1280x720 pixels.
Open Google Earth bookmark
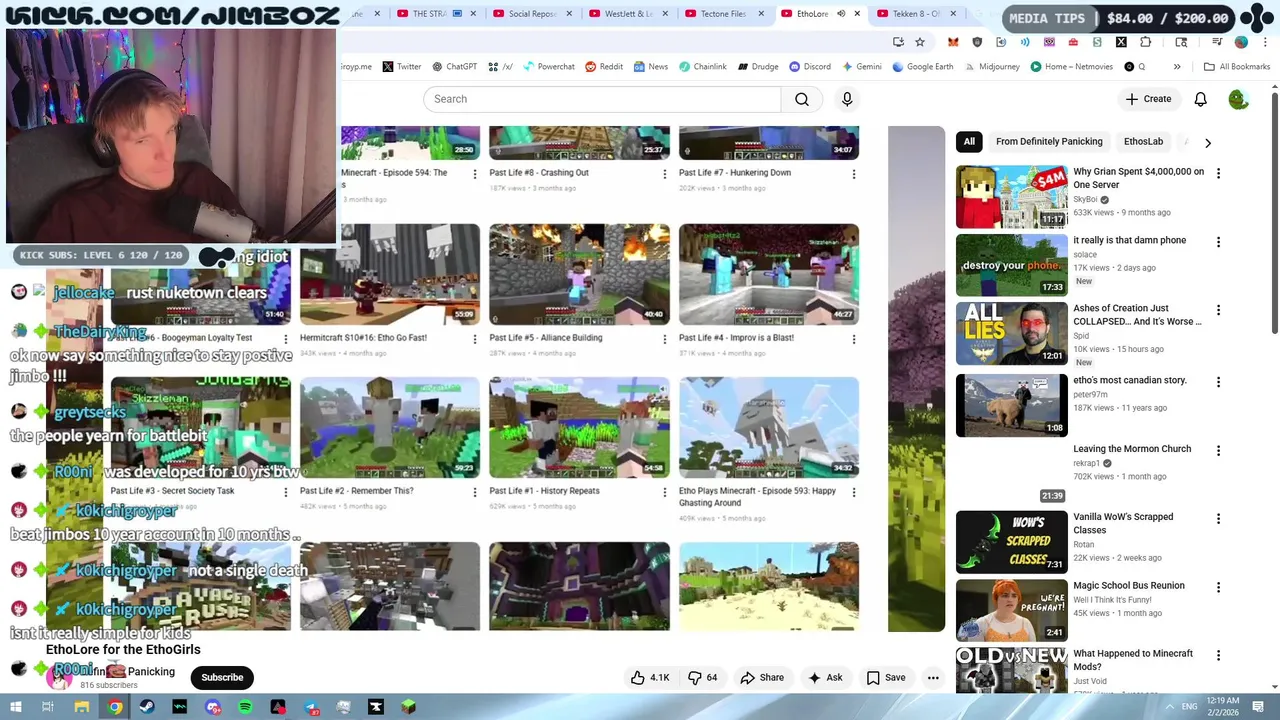(x=923, y=67)
